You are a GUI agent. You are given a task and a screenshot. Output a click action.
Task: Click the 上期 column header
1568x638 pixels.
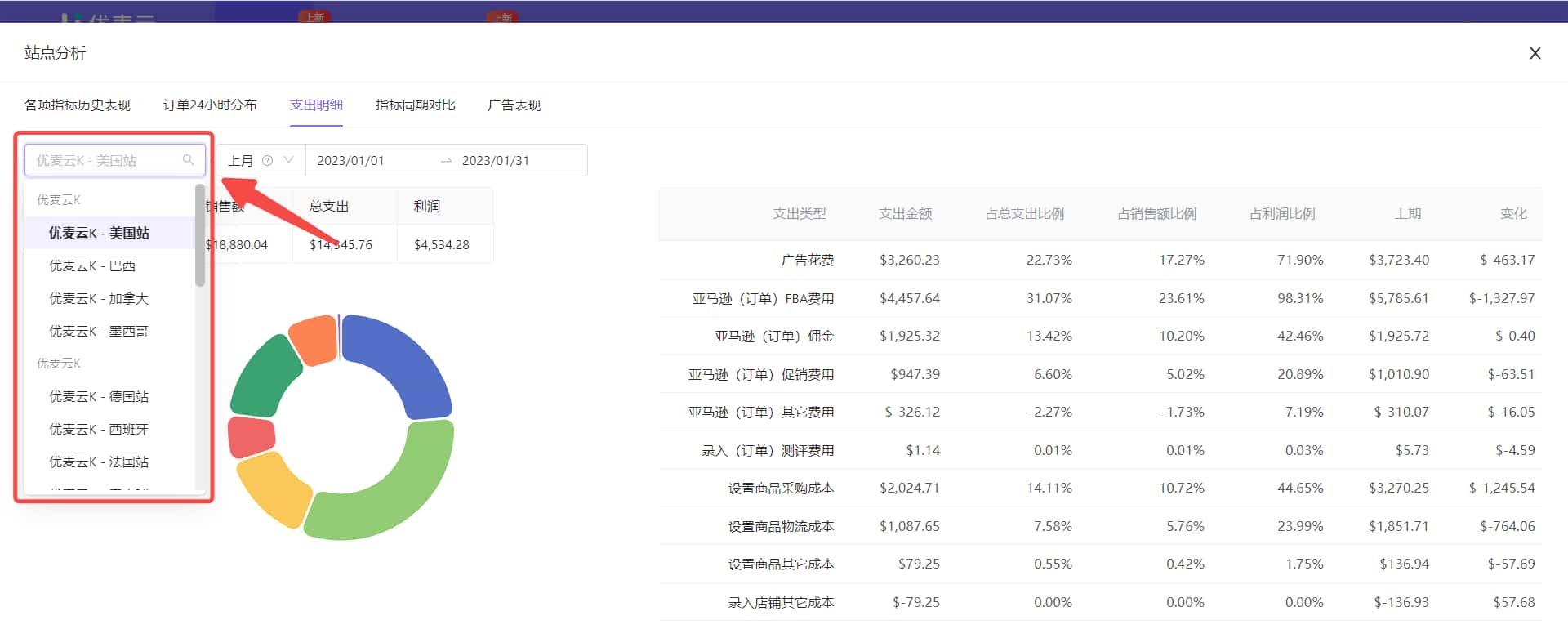pyautogui.click(x=1408, y=214)
